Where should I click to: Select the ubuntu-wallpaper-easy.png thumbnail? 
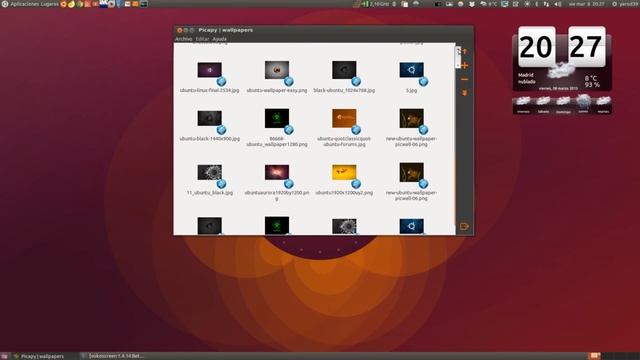(x=277, y=70)
